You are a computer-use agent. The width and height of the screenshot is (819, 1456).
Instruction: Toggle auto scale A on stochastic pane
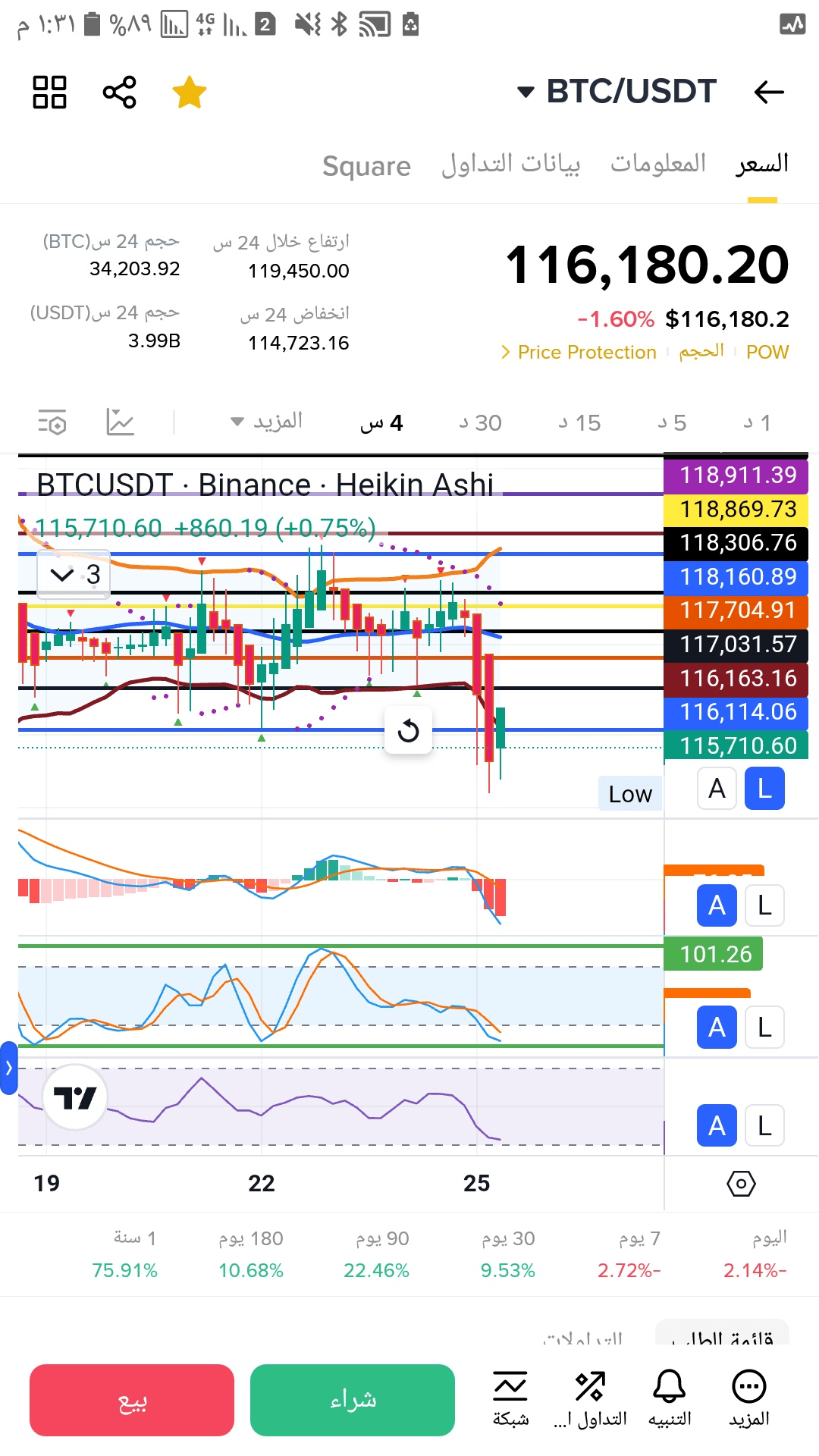click(x=717, y=1028)
